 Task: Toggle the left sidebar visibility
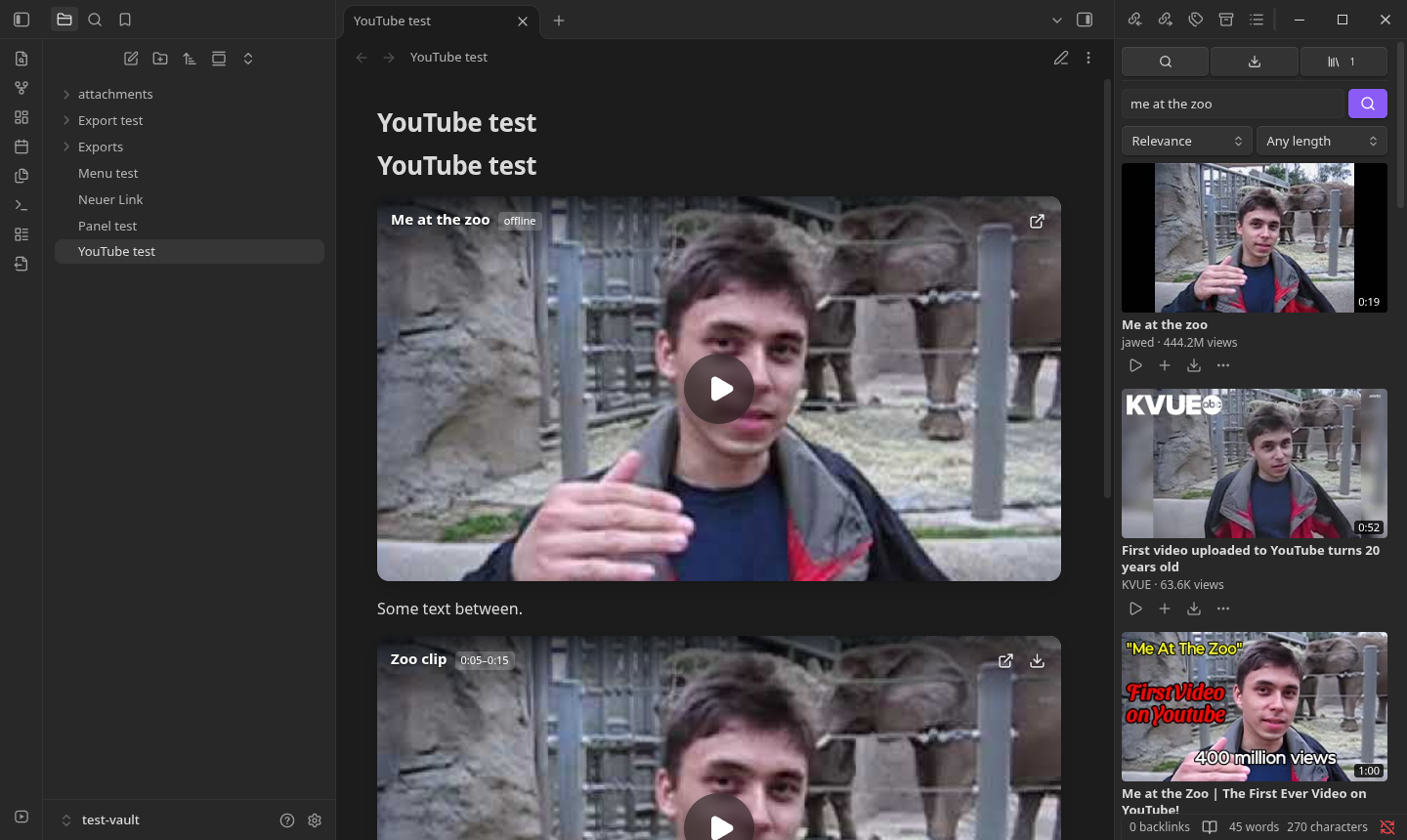pyautogui.click(x=21, y=20)
